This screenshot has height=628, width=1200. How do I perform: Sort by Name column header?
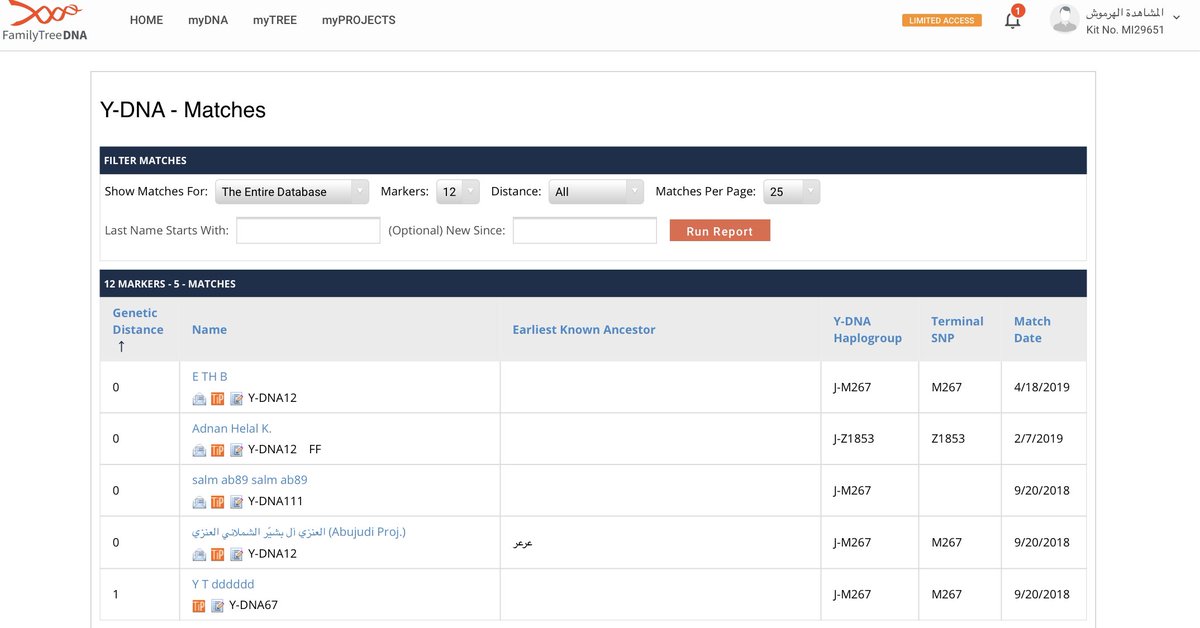(209, 330)
